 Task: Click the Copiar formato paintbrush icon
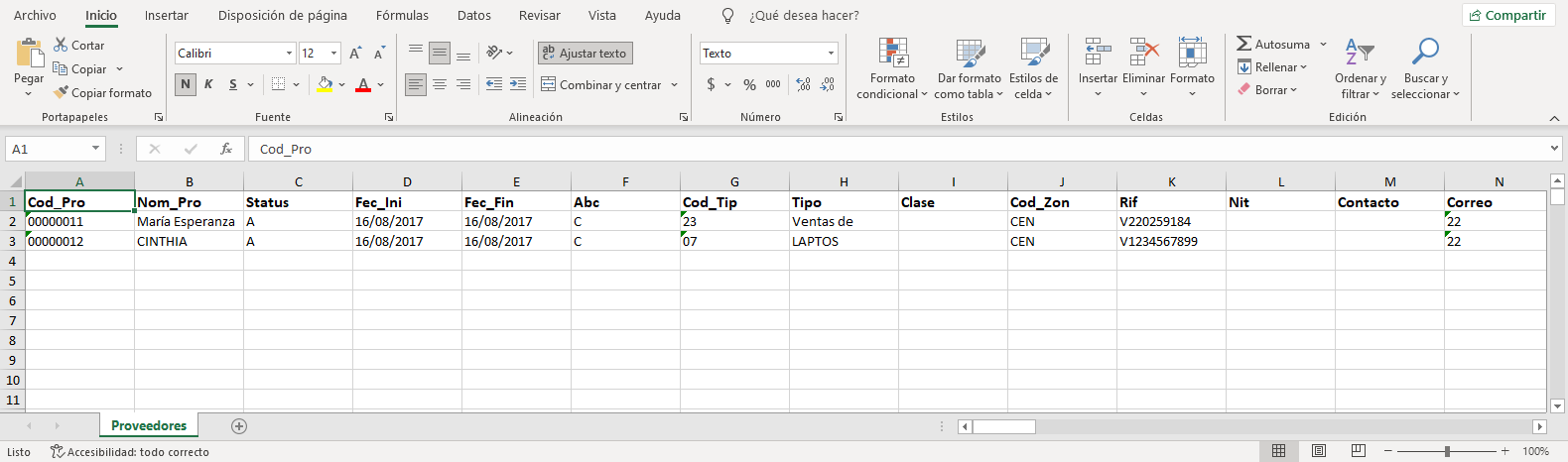coord(62,92)
